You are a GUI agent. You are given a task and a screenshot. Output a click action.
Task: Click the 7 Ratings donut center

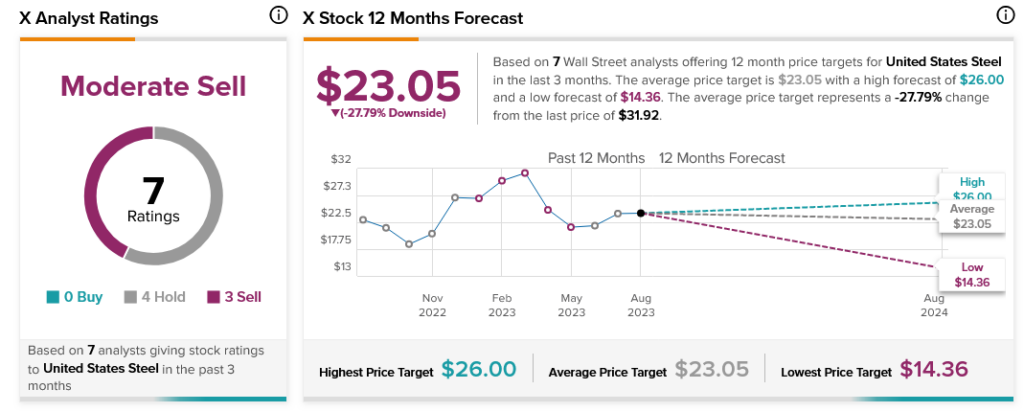[153, 196]
